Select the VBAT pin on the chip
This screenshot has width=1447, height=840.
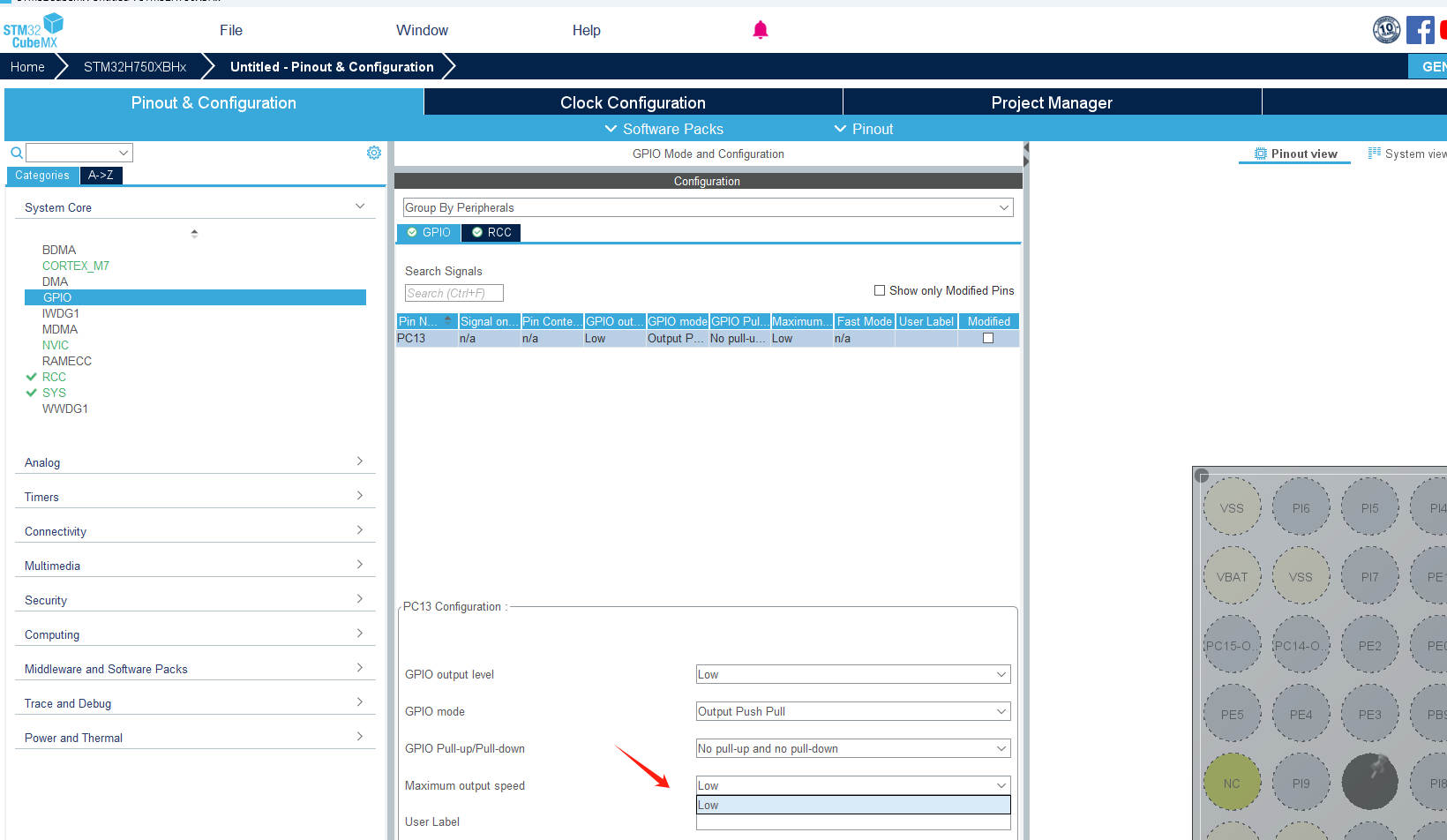tap(1233, 577)
